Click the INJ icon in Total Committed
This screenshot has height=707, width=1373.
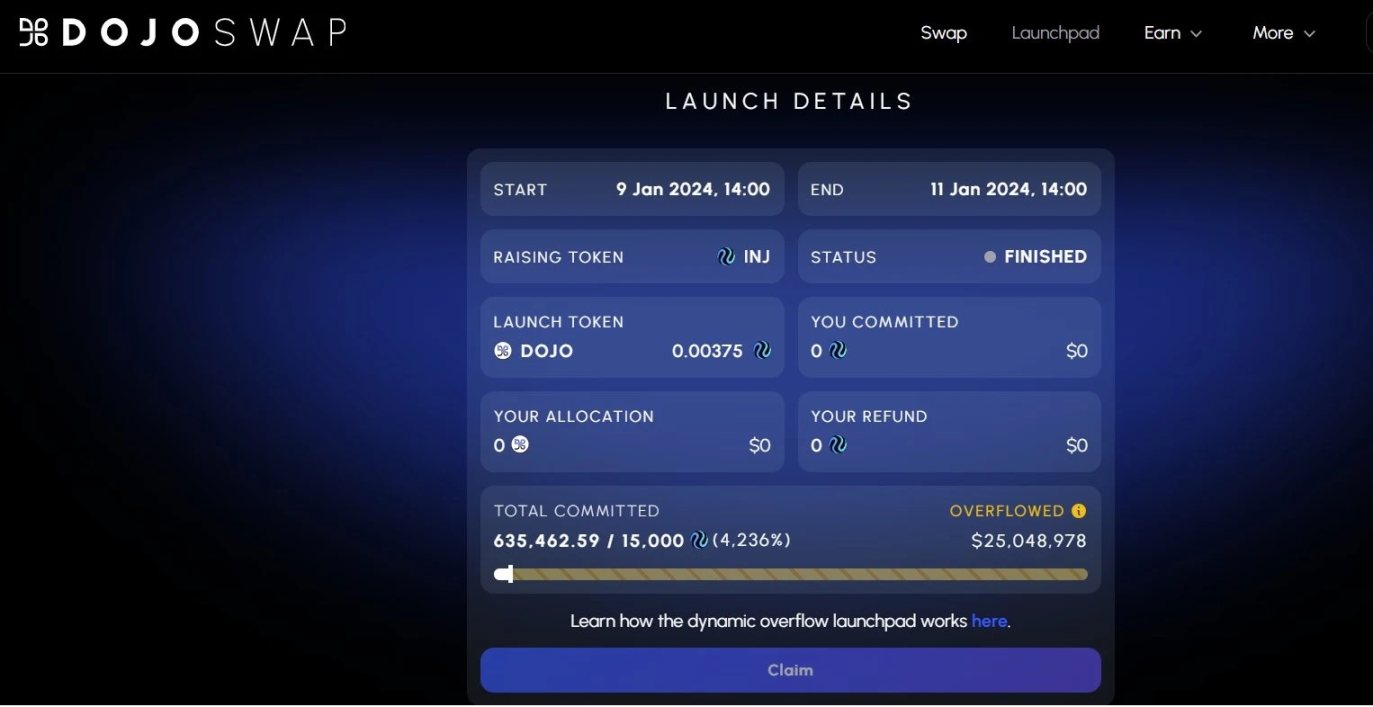(x=699, y=541)
